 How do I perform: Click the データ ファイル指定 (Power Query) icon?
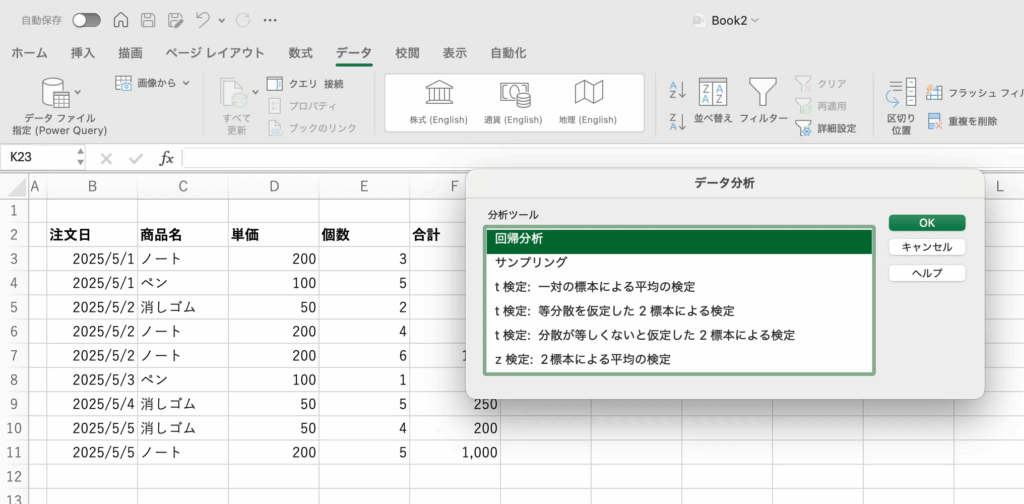(x=56, y=93)
